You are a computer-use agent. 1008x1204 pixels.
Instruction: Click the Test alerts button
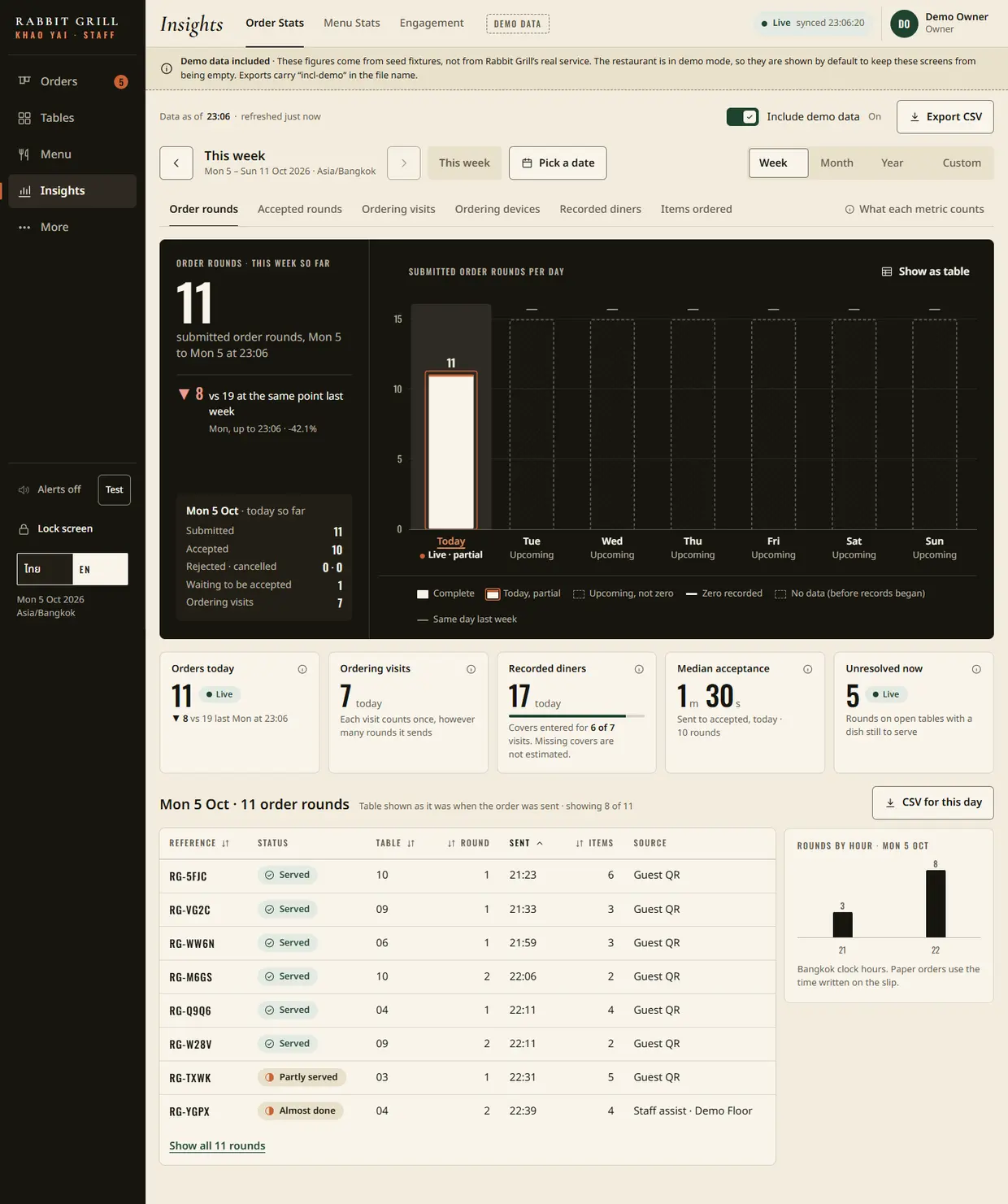[x=115, y=490]
